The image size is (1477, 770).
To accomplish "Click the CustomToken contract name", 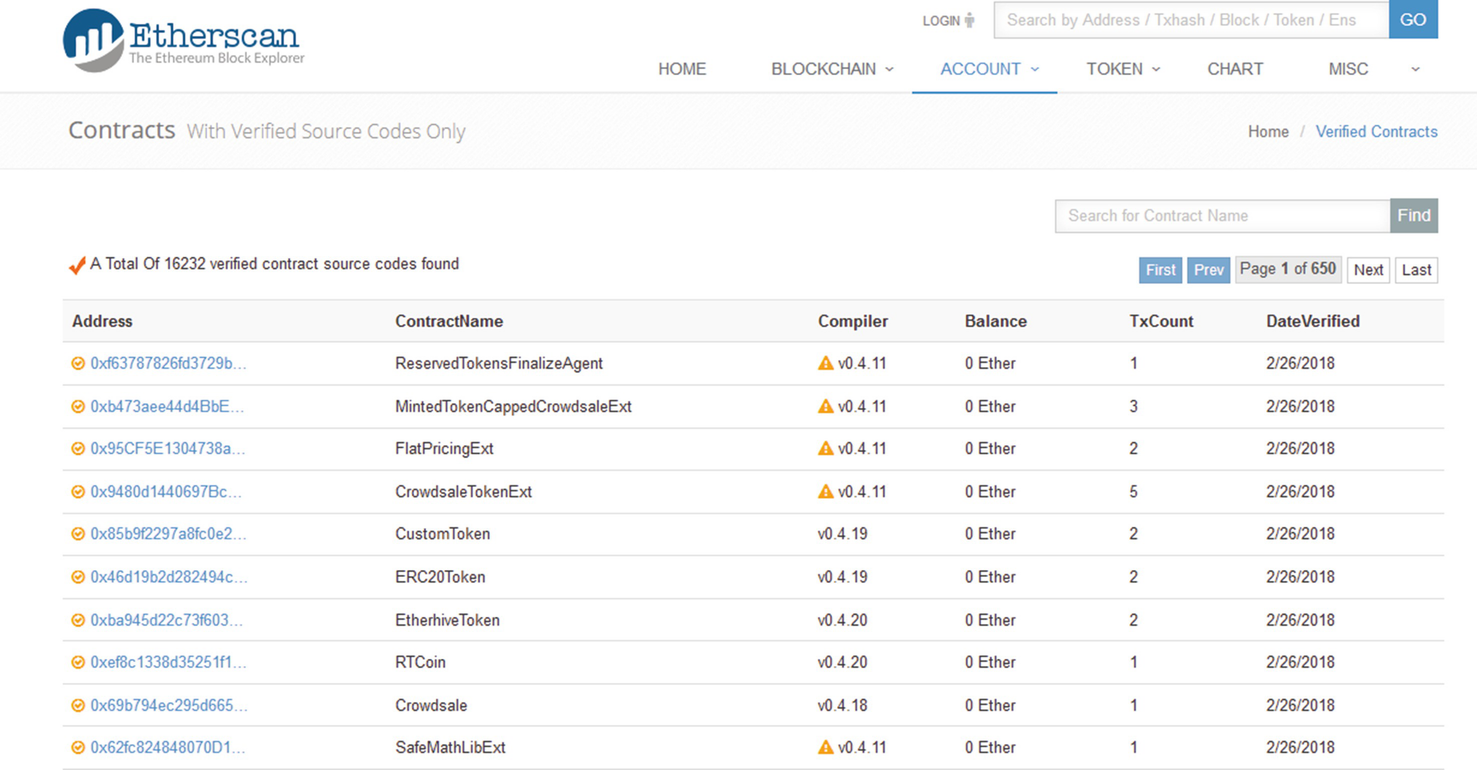I will click(443, 534).
